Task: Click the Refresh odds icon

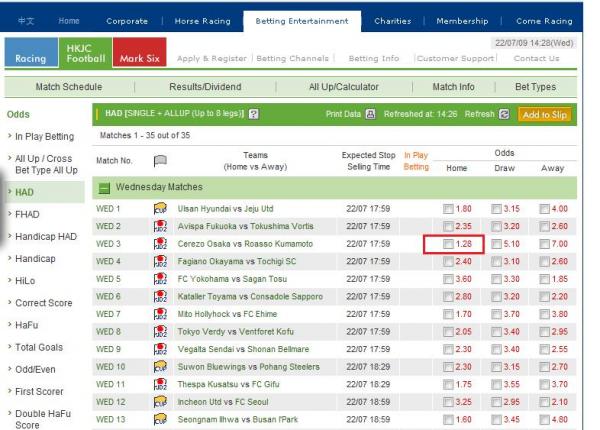Action: tap(504, 115)
